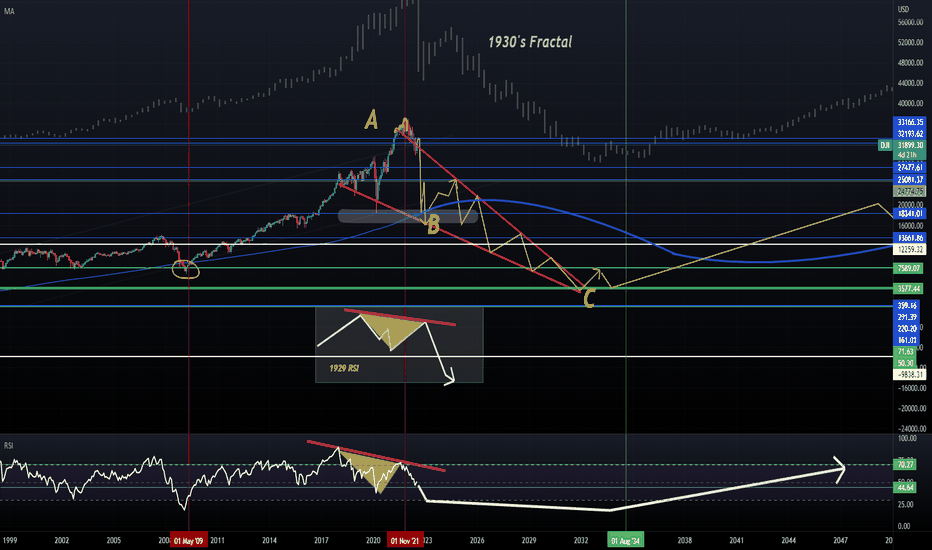The image size is (932, 550).
Task: Select the yellow ellipse around 2009 low
Action: 185,269
